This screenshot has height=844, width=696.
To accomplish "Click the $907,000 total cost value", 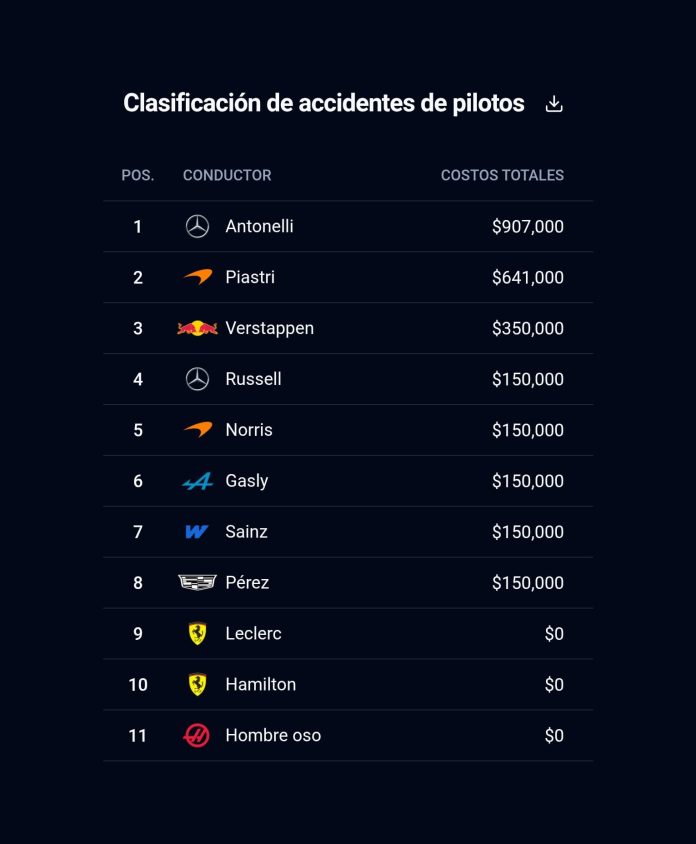I will click(528, 227).
